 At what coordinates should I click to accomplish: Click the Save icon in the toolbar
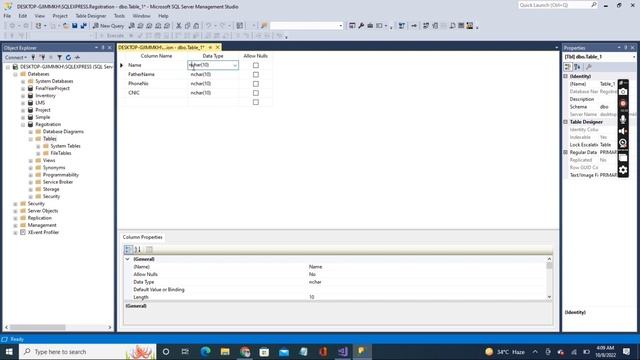tap(75, 26)
